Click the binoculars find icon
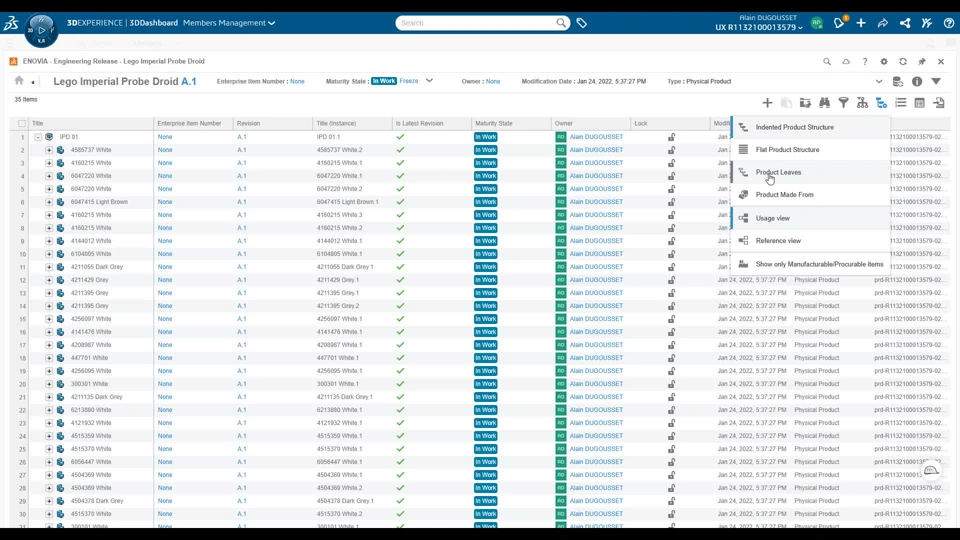 coord(824,103)
